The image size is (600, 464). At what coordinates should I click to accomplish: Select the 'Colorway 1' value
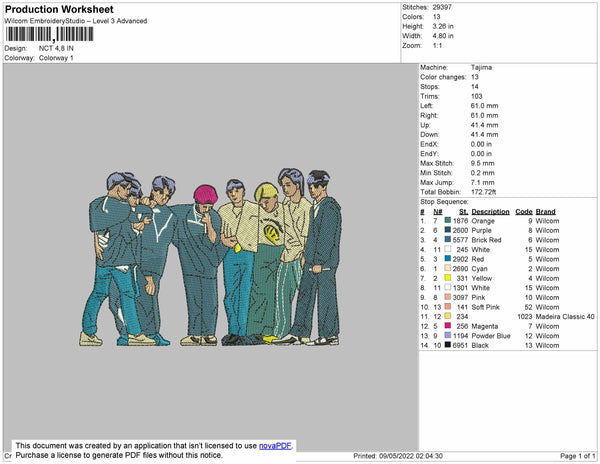56,58
